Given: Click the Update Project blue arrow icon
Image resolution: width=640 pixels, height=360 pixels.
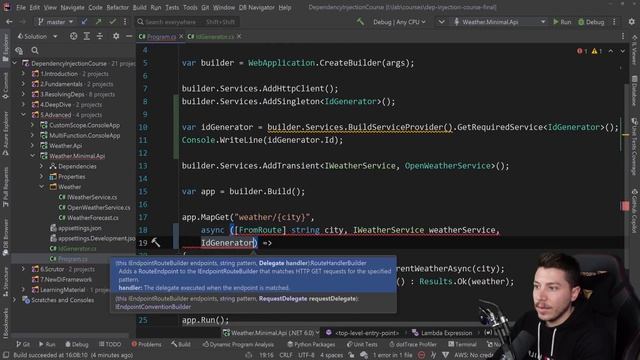Looking at the screenshot, I should tap(84, 21).
